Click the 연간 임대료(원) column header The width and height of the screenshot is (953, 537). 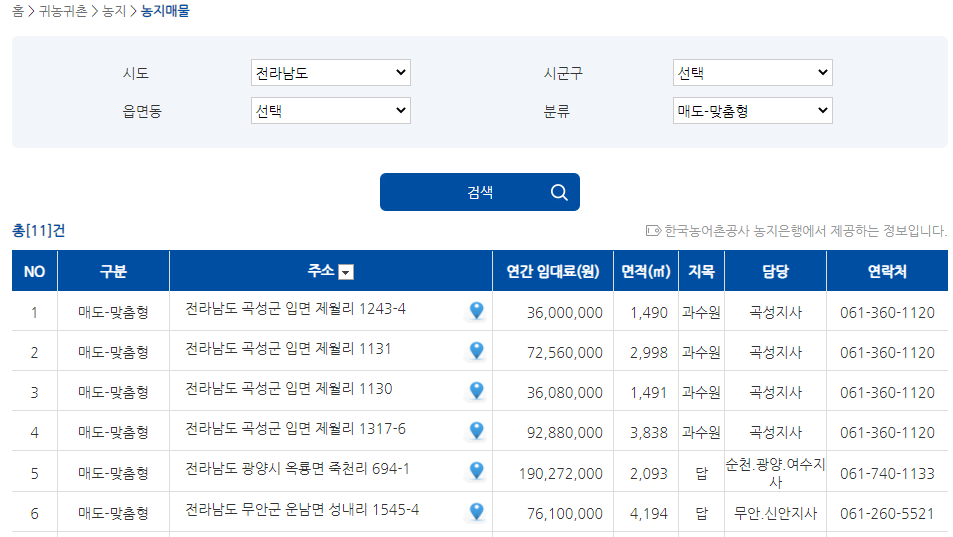tap(553, 271)
